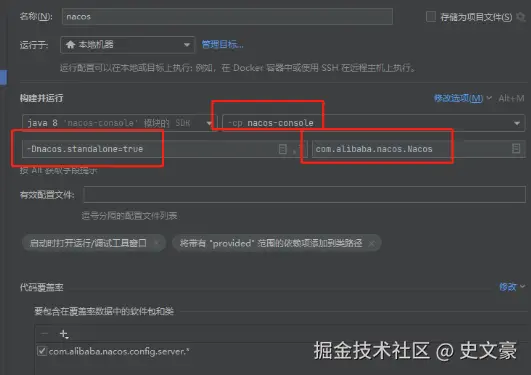Screen dimensions: 531x375
Task: Open the project file storage settings gear
Action: point(521,17)
